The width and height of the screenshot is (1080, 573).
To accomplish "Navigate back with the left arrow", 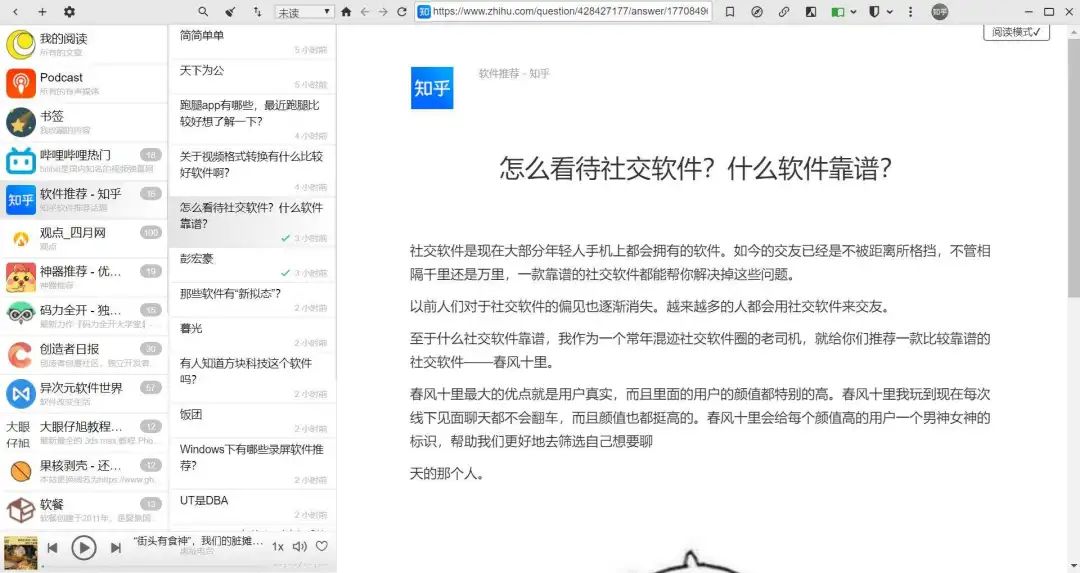I will pyautogui.click(x=365, y=12).
